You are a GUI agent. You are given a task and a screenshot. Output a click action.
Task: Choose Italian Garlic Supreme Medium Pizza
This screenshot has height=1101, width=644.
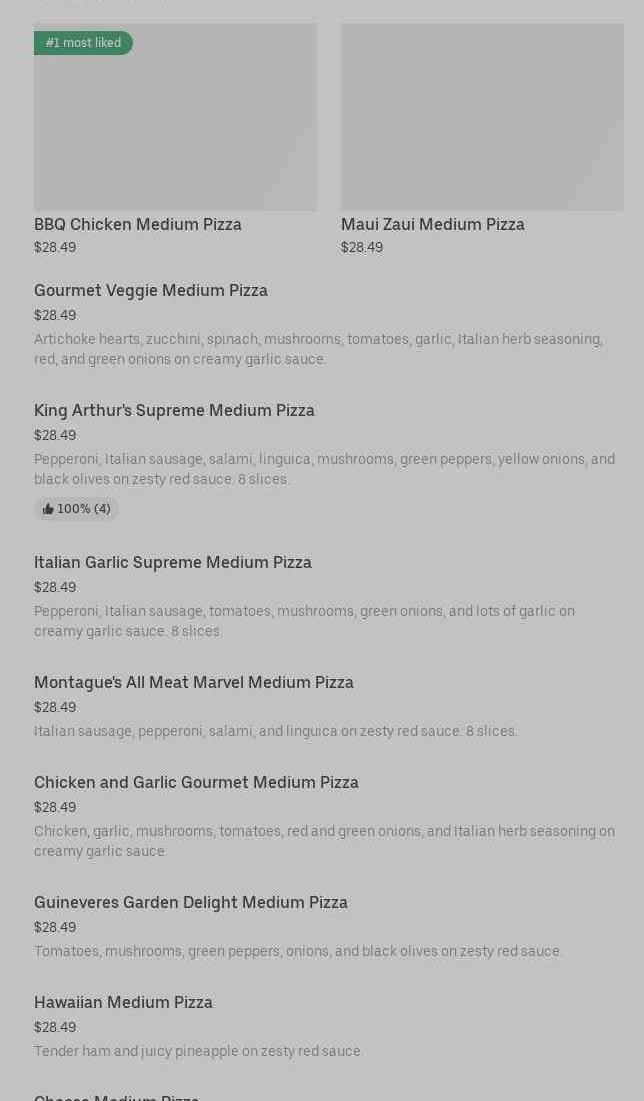(x=173, y=562)
